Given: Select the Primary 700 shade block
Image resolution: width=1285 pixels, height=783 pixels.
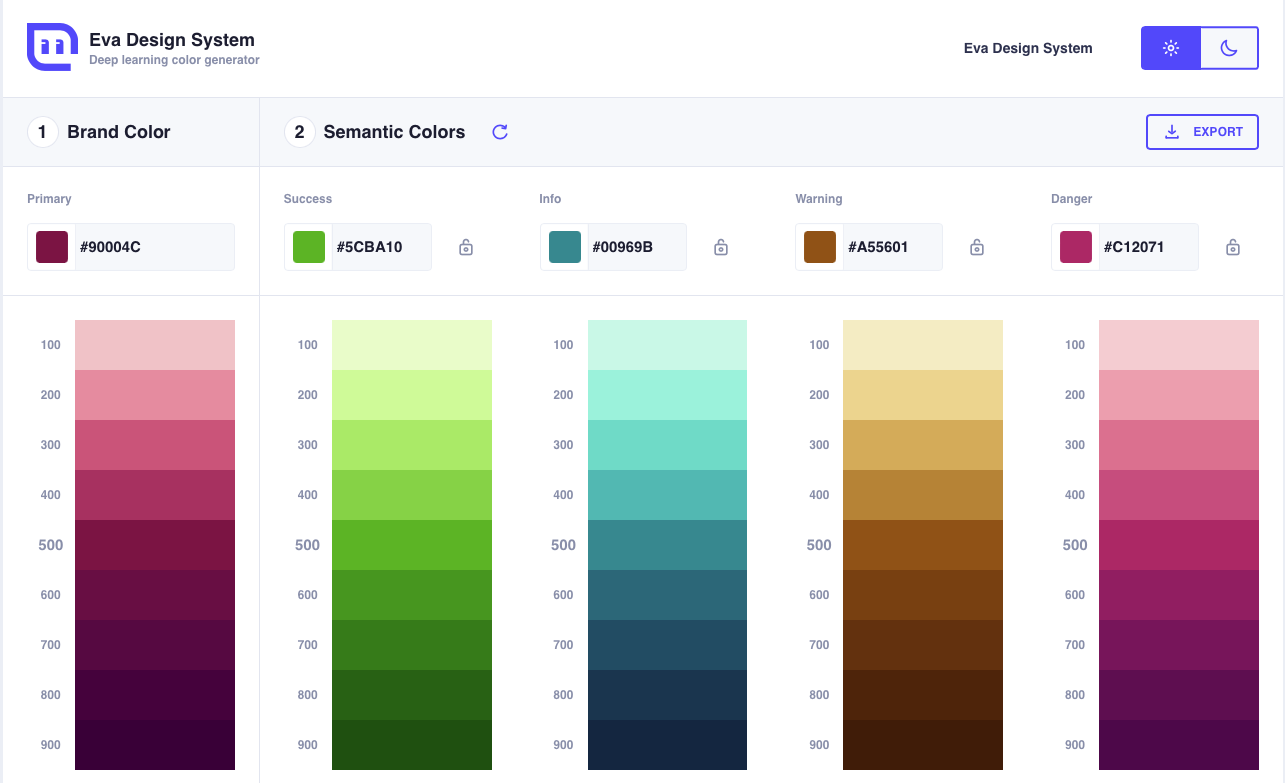Looking at the screenshot, I should [x=155, y=645].
